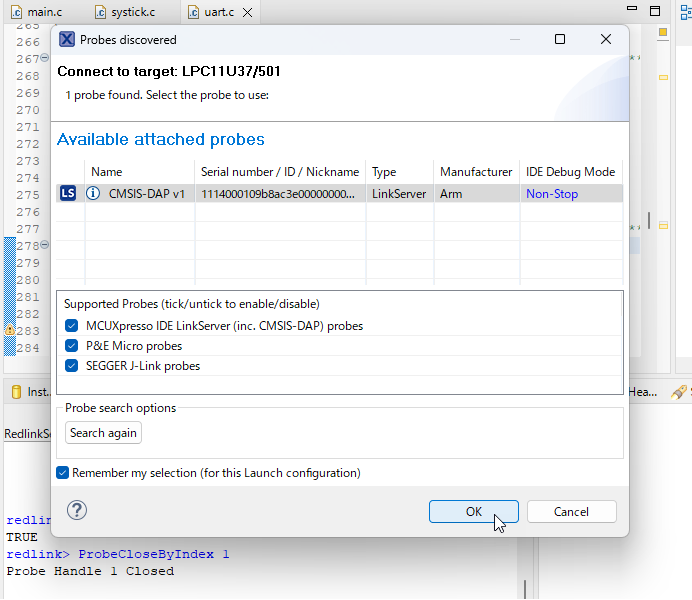This screenshot has width=692, height=600.
Task: Minimize the editor area
Action: tap(632, 8)
